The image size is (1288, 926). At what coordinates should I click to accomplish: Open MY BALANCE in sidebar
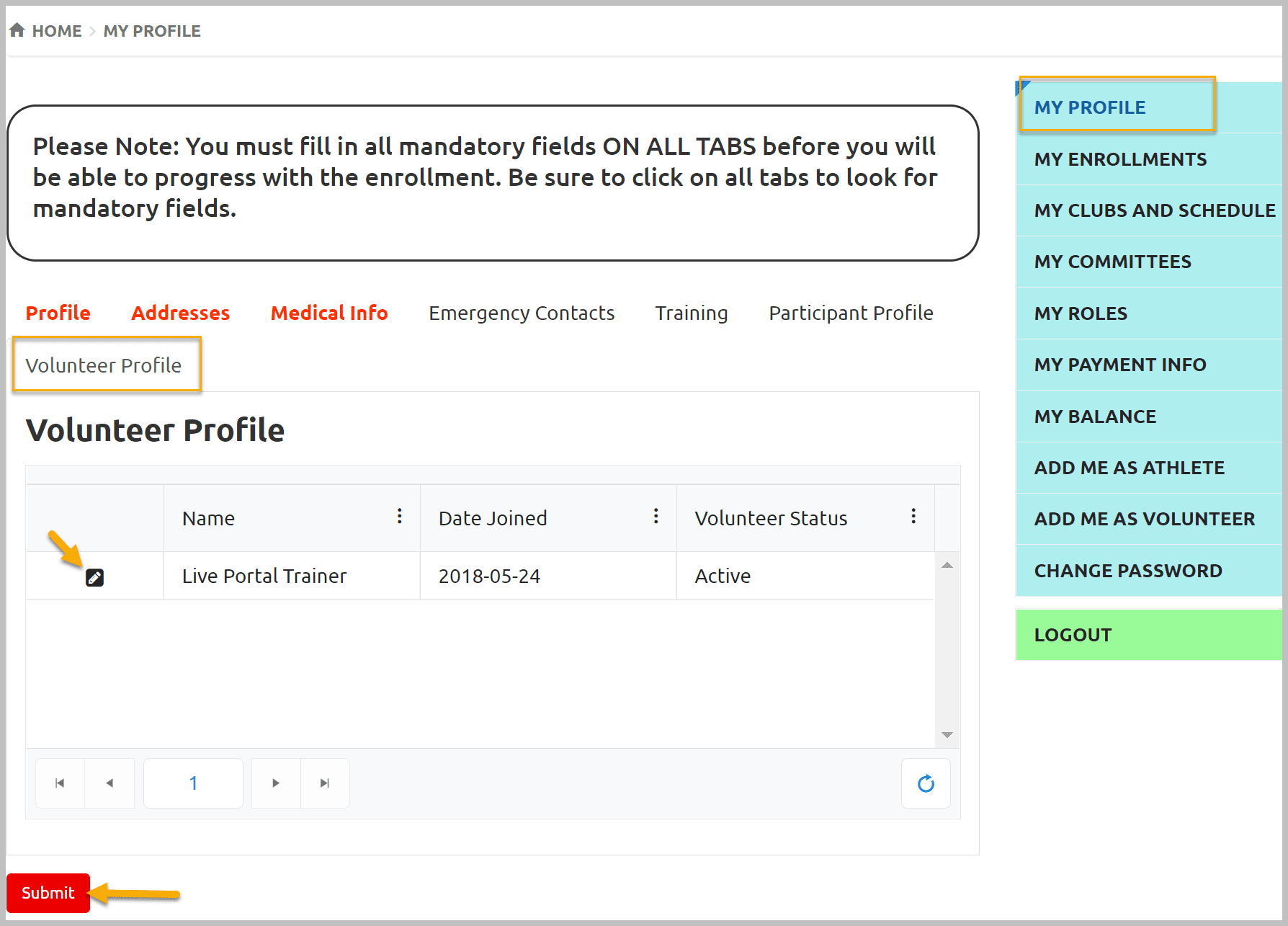point(1148,417)
